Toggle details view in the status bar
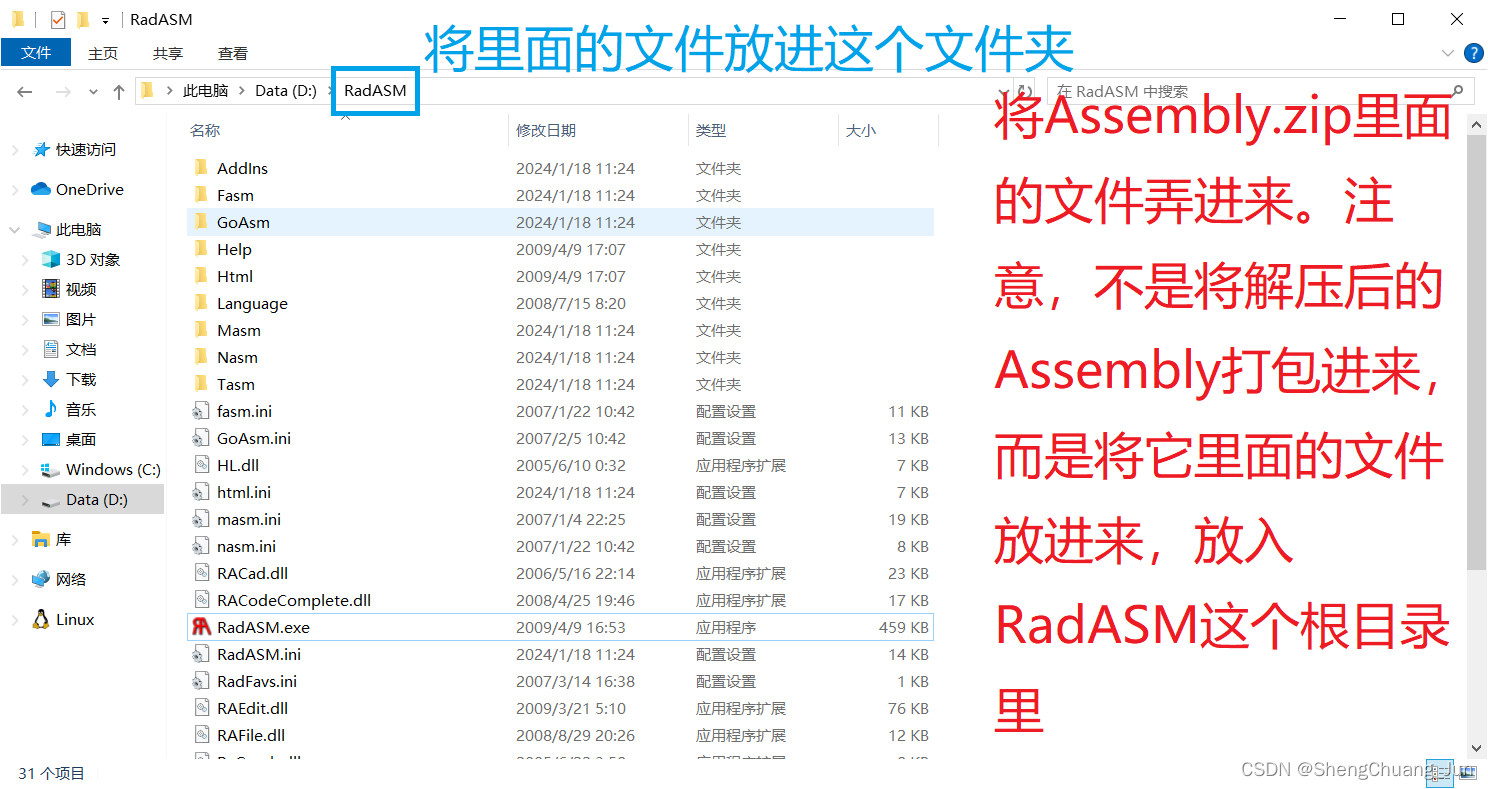The width and height of the screenshot is (1488, 789). [1440, 772]
